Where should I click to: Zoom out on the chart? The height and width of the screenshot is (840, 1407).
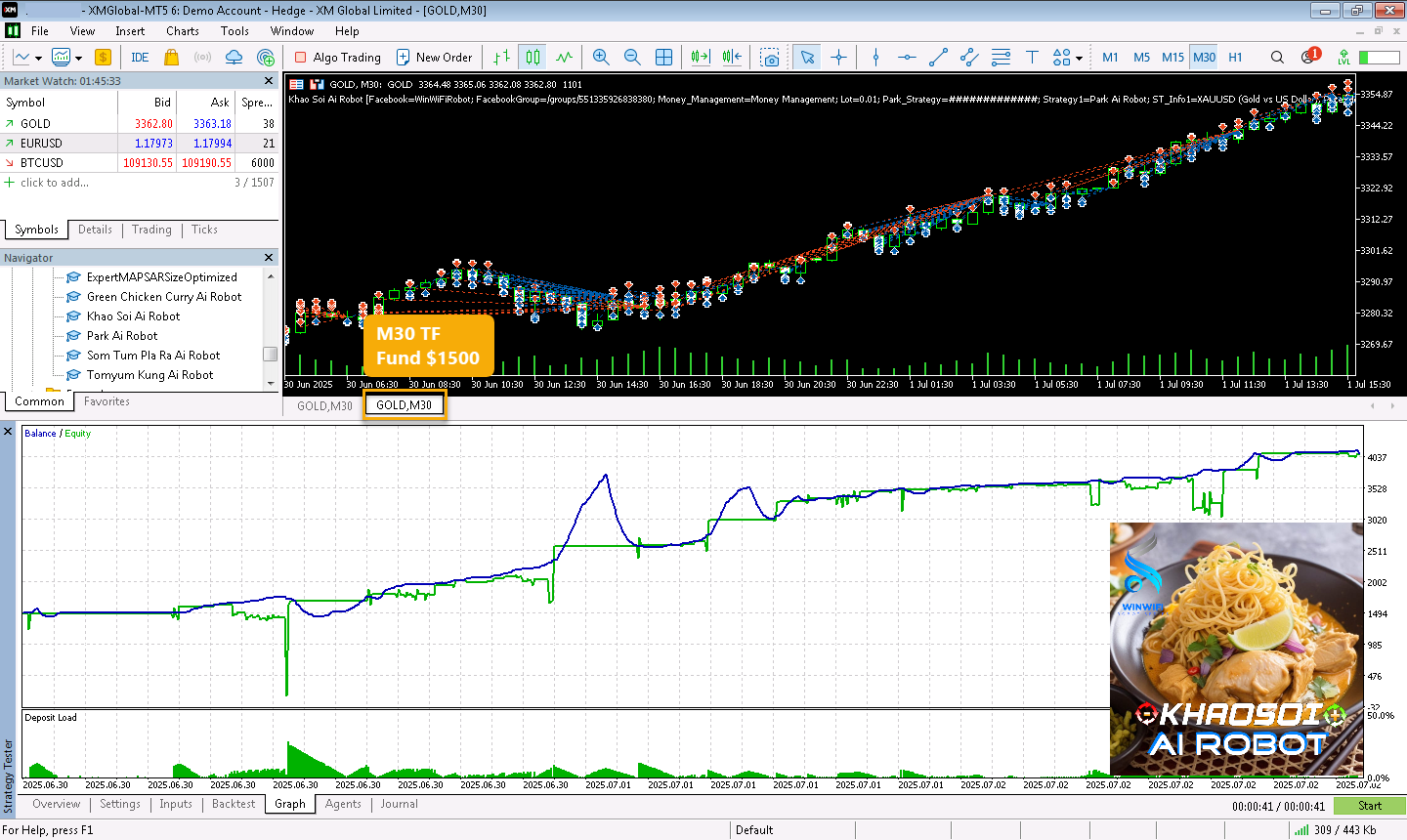point(632,57)
